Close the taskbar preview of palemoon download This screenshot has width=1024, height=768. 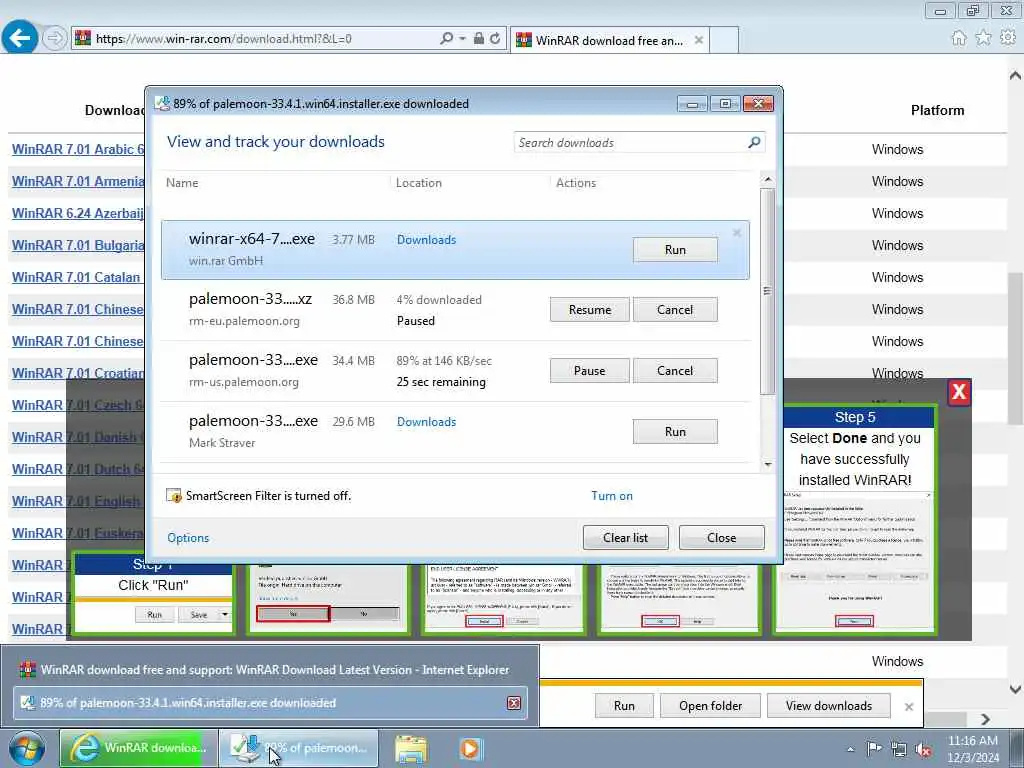[x=514, y=703]
